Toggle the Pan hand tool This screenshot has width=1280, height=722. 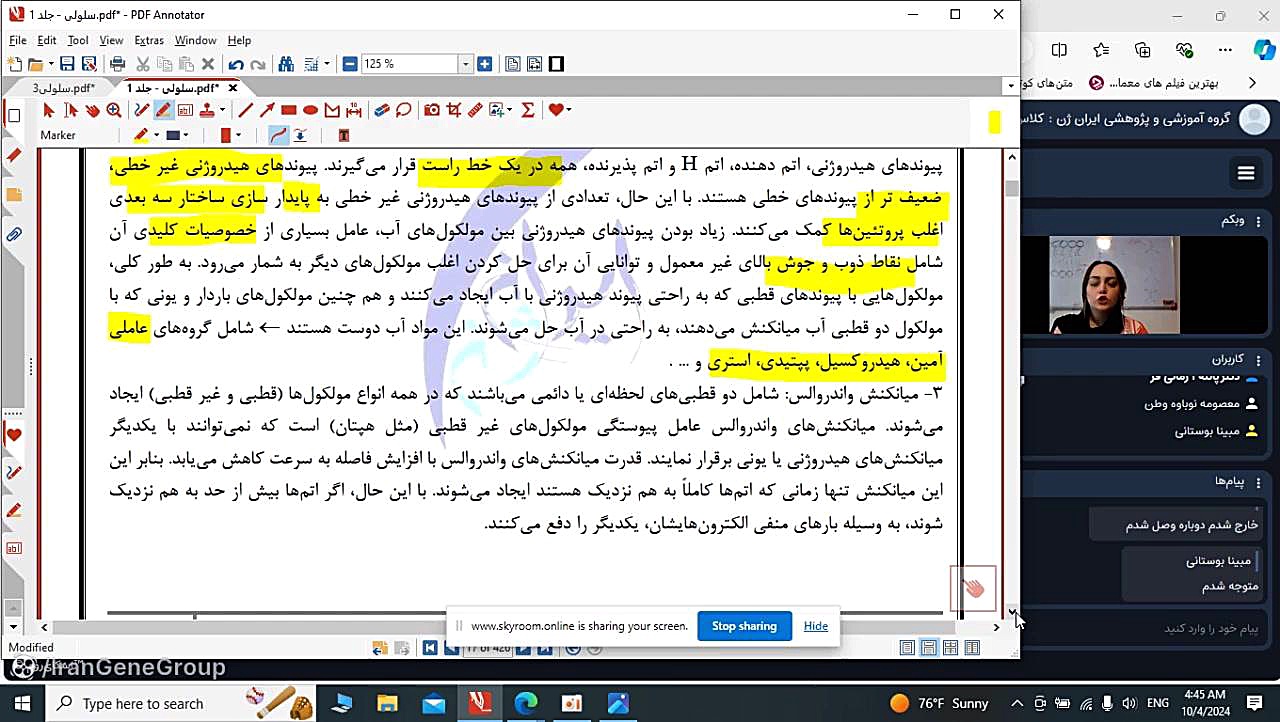pos(92,110)
